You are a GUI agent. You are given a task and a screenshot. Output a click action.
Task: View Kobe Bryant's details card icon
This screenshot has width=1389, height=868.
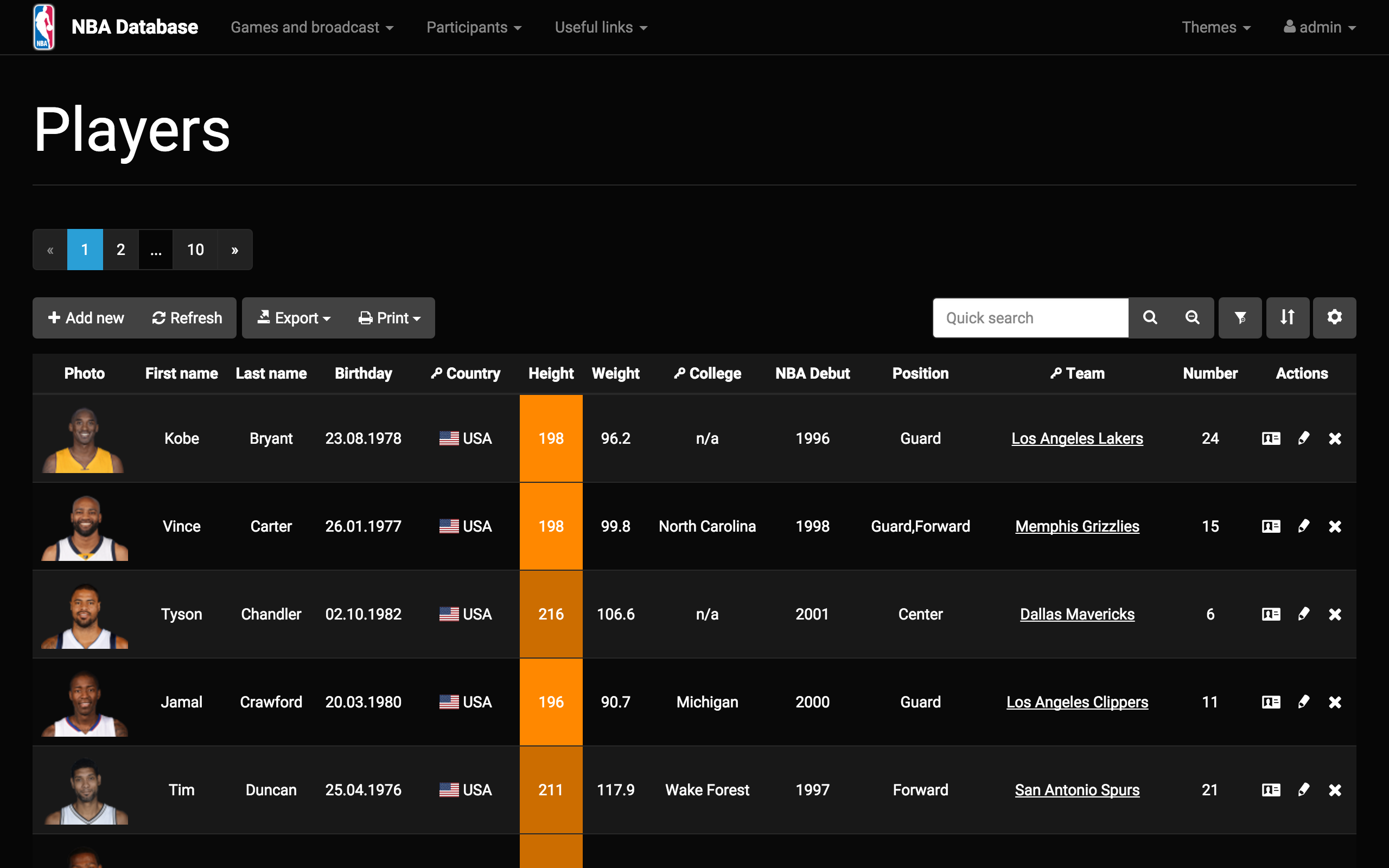1271,438
